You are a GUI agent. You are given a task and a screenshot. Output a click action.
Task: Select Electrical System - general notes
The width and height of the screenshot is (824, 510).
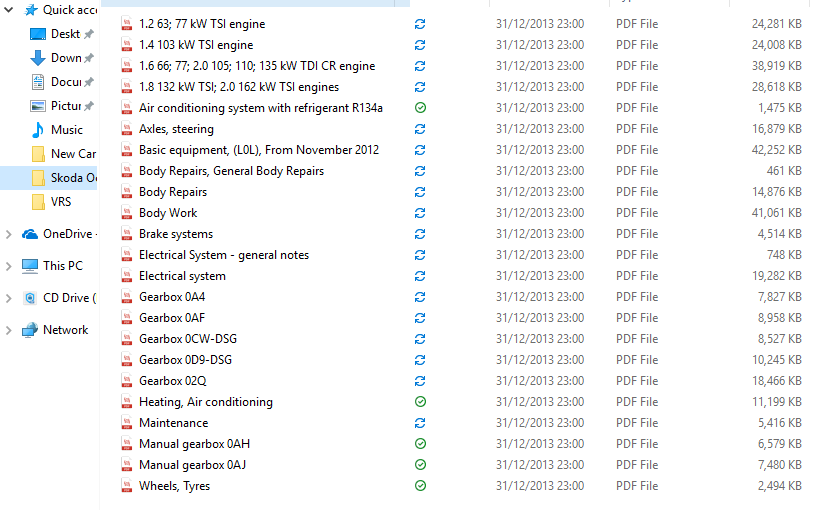224,255
